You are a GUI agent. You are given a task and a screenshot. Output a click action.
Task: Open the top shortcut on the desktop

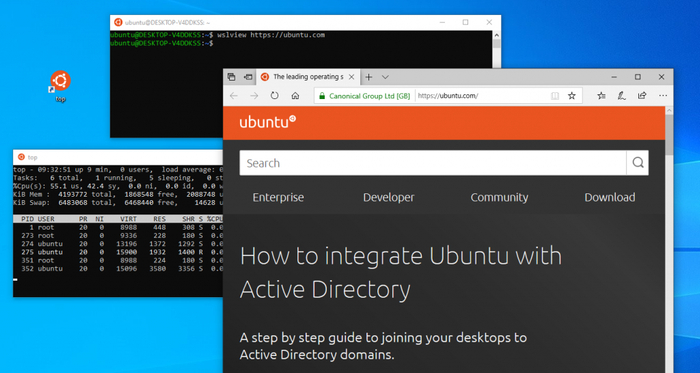(x=60, y=86)
